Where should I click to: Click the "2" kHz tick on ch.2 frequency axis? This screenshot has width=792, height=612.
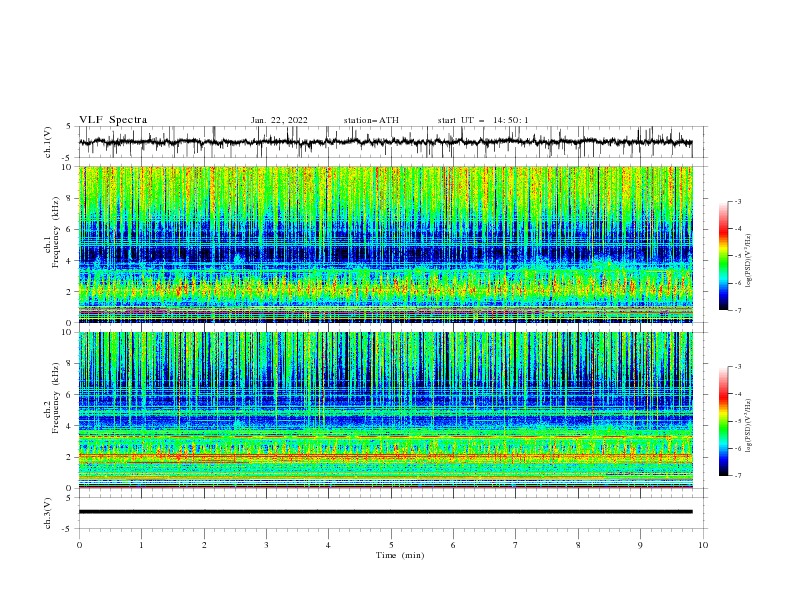(70, 457)
